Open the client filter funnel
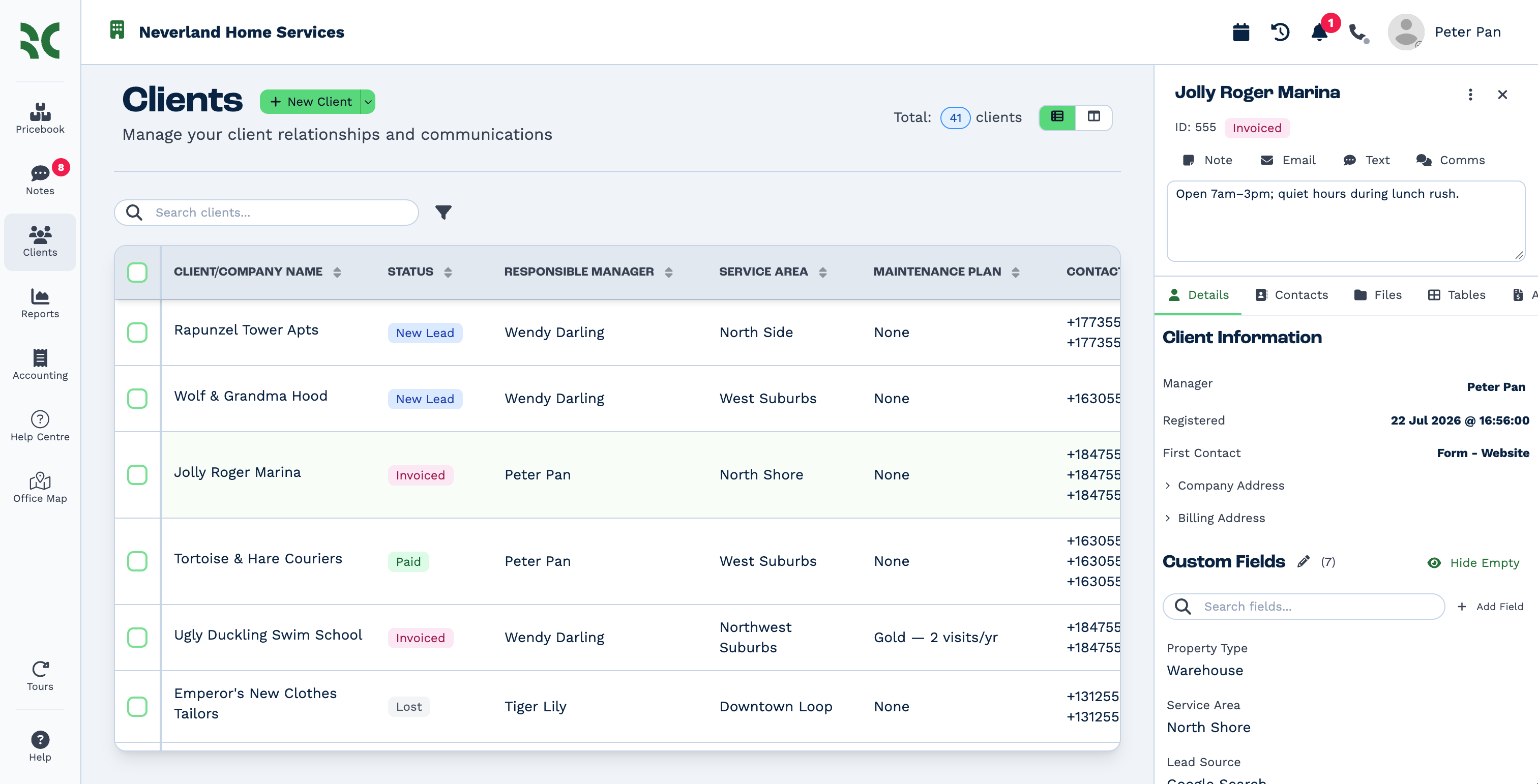The height and width of the screenshot is (784, 1538). [x=444, y=212]
